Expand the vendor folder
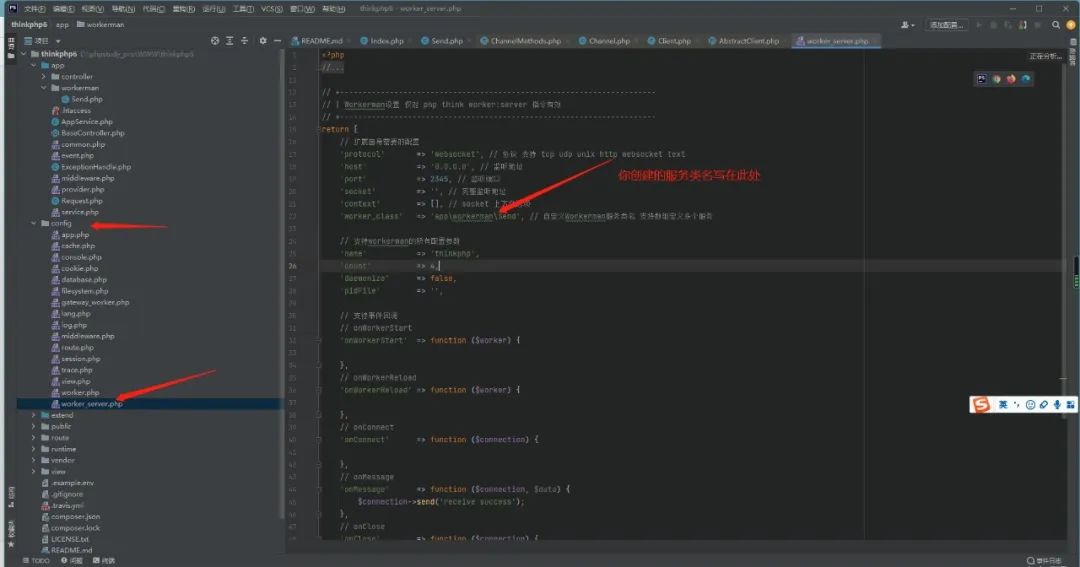This screenshot has width=1080, height=567. [x=34, y=460]
